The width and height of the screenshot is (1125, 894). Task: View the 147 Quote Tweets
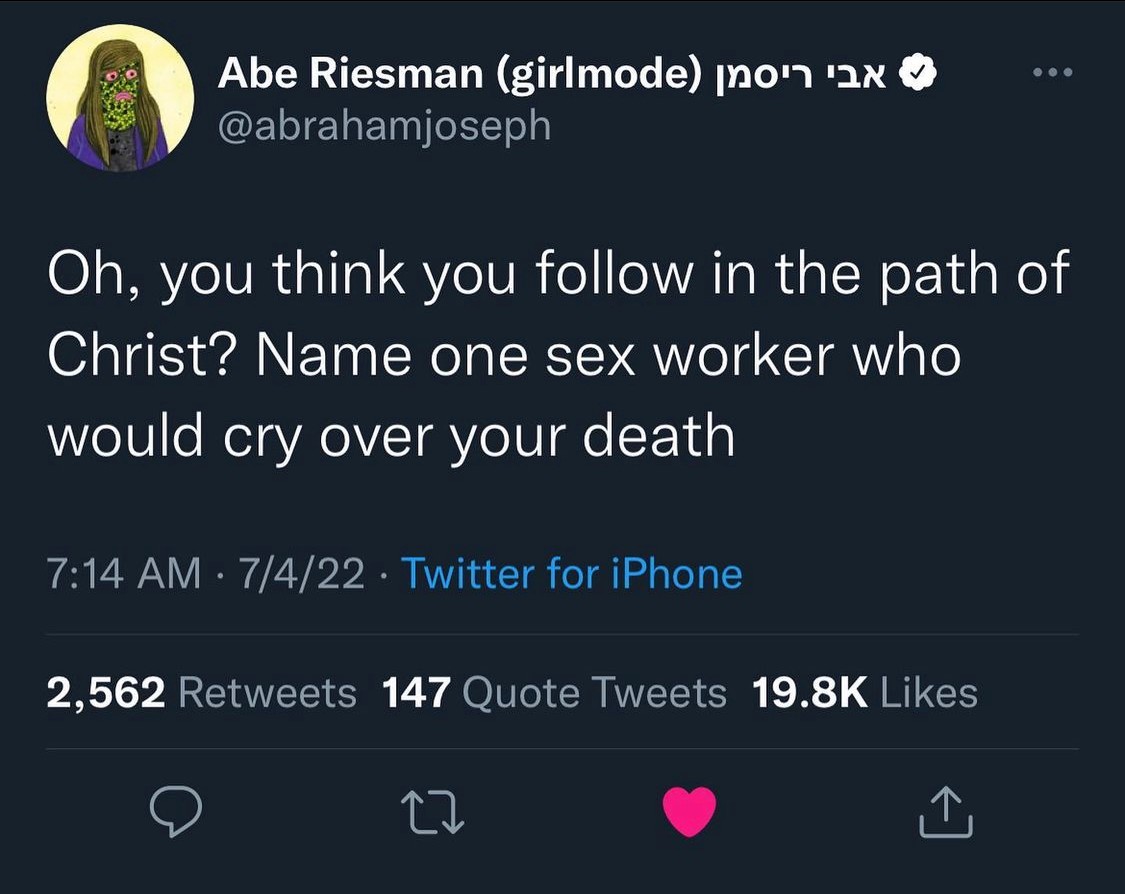(554, 692)
